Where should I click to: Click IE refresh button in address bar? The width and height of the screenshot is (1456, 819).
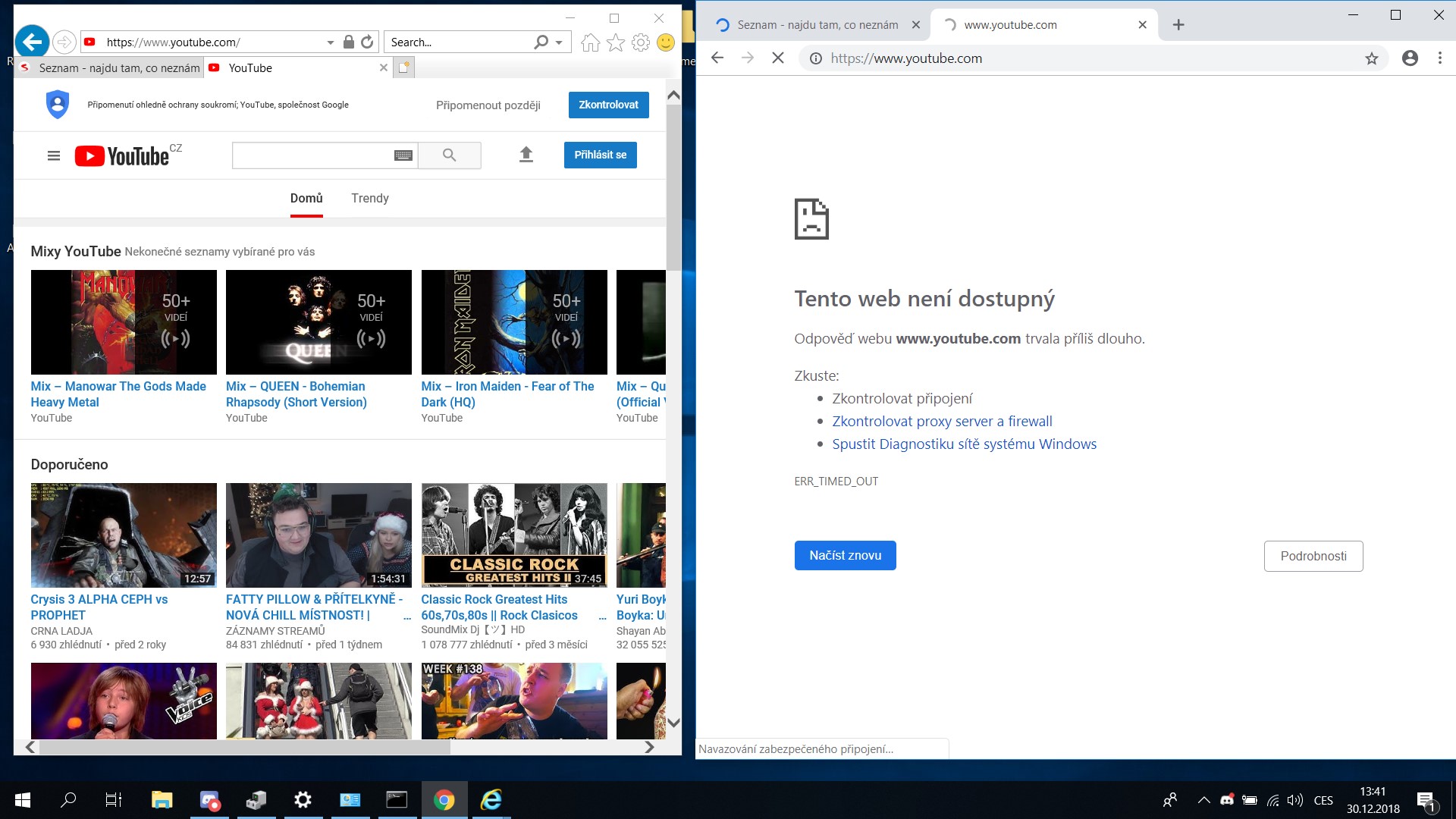pos(367,42)
